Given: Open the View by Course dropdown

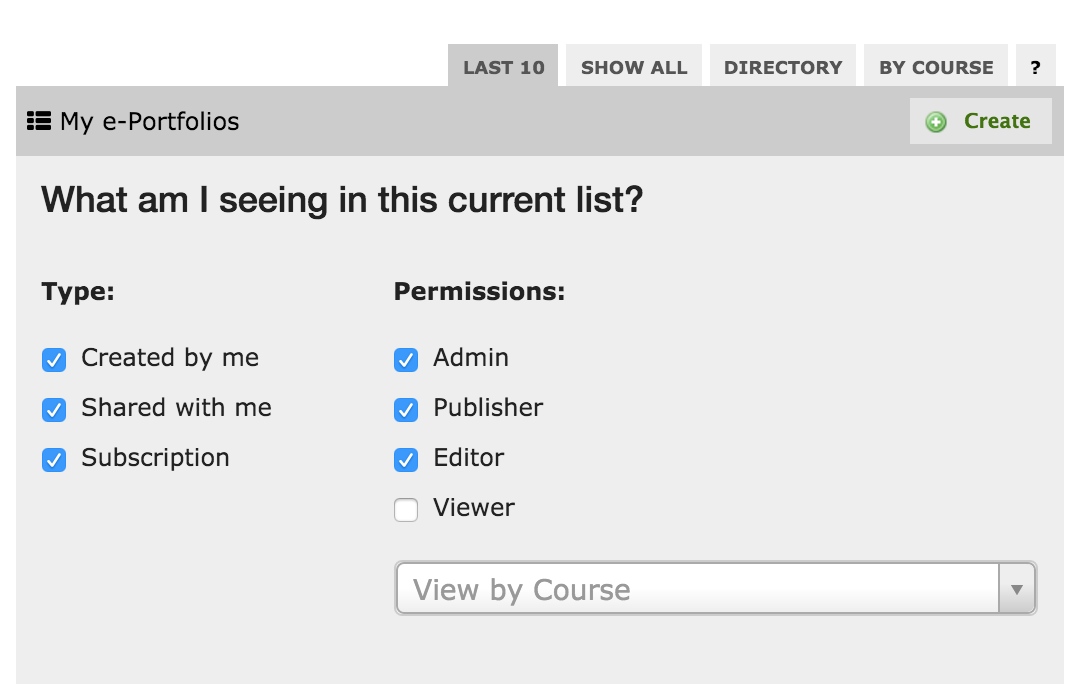Looking at the screenshot, I should 700,589.
